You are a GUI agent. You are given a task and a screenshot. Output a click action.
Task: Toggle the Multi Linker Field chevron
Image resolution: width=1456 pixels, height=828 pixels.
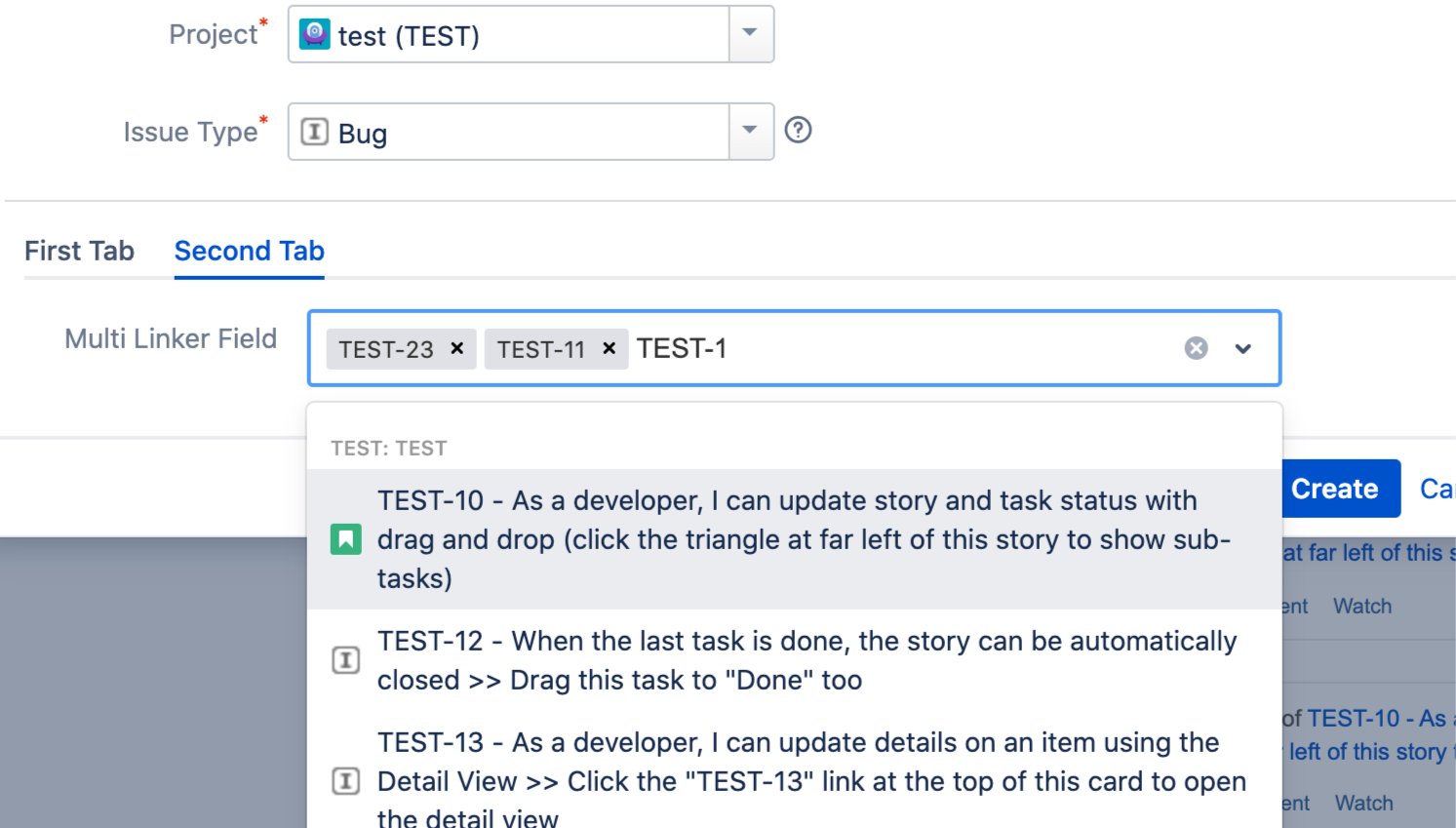pos(1242,348)
